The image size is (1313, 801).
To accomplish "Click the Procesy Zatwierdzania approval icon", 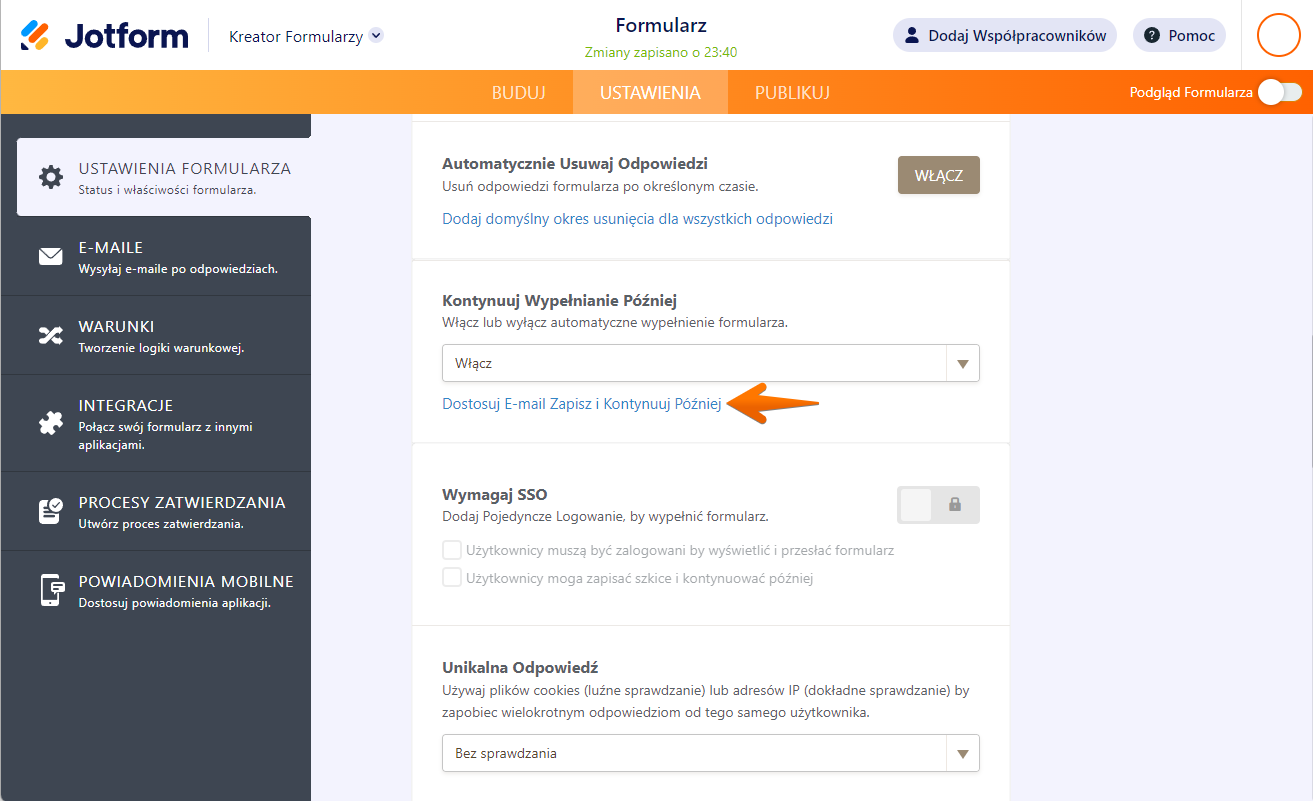I will (50, 511).
